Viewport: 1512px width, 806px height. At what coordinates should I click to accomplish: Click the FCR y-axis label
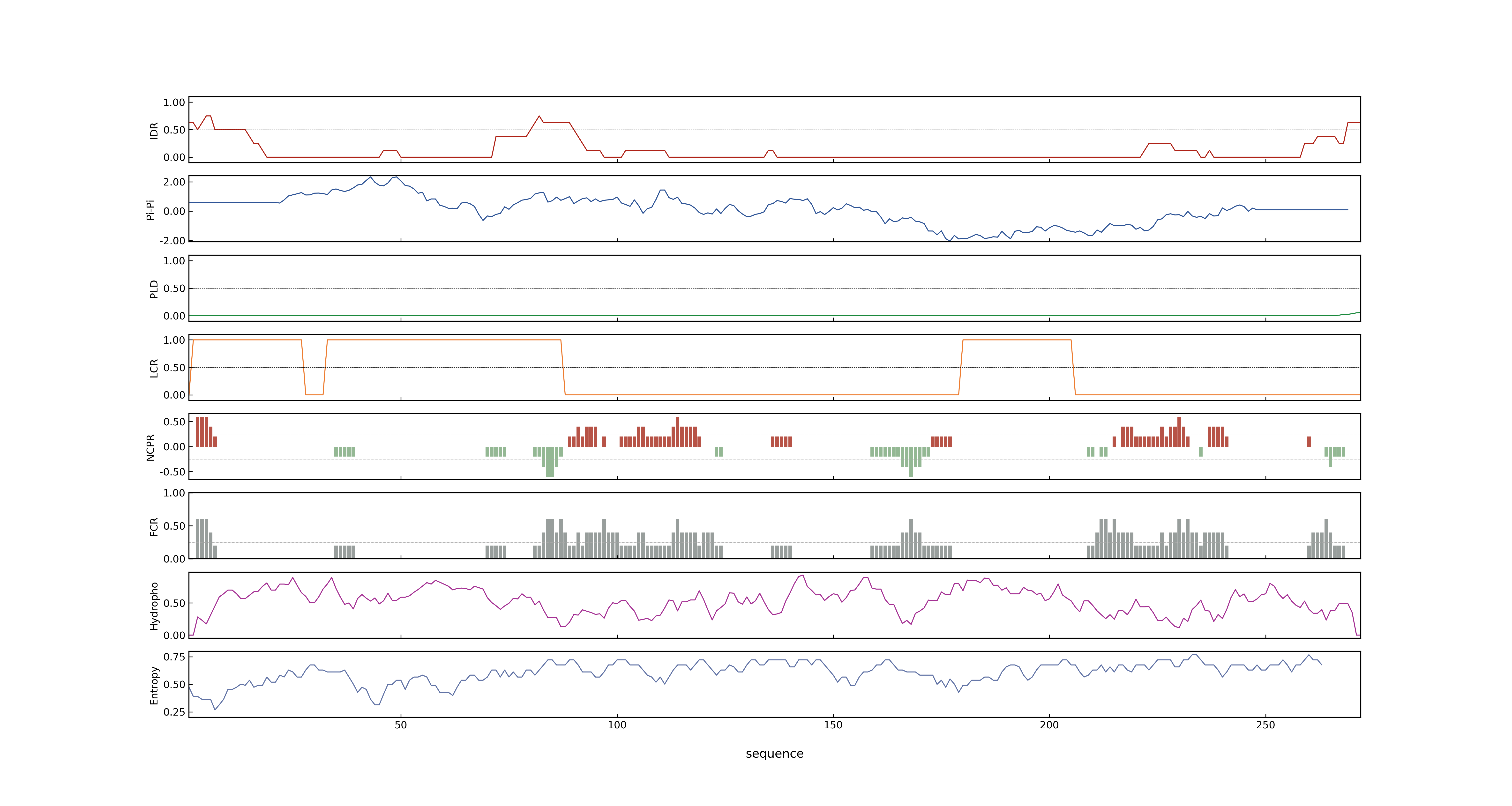(x=154, y=526)
